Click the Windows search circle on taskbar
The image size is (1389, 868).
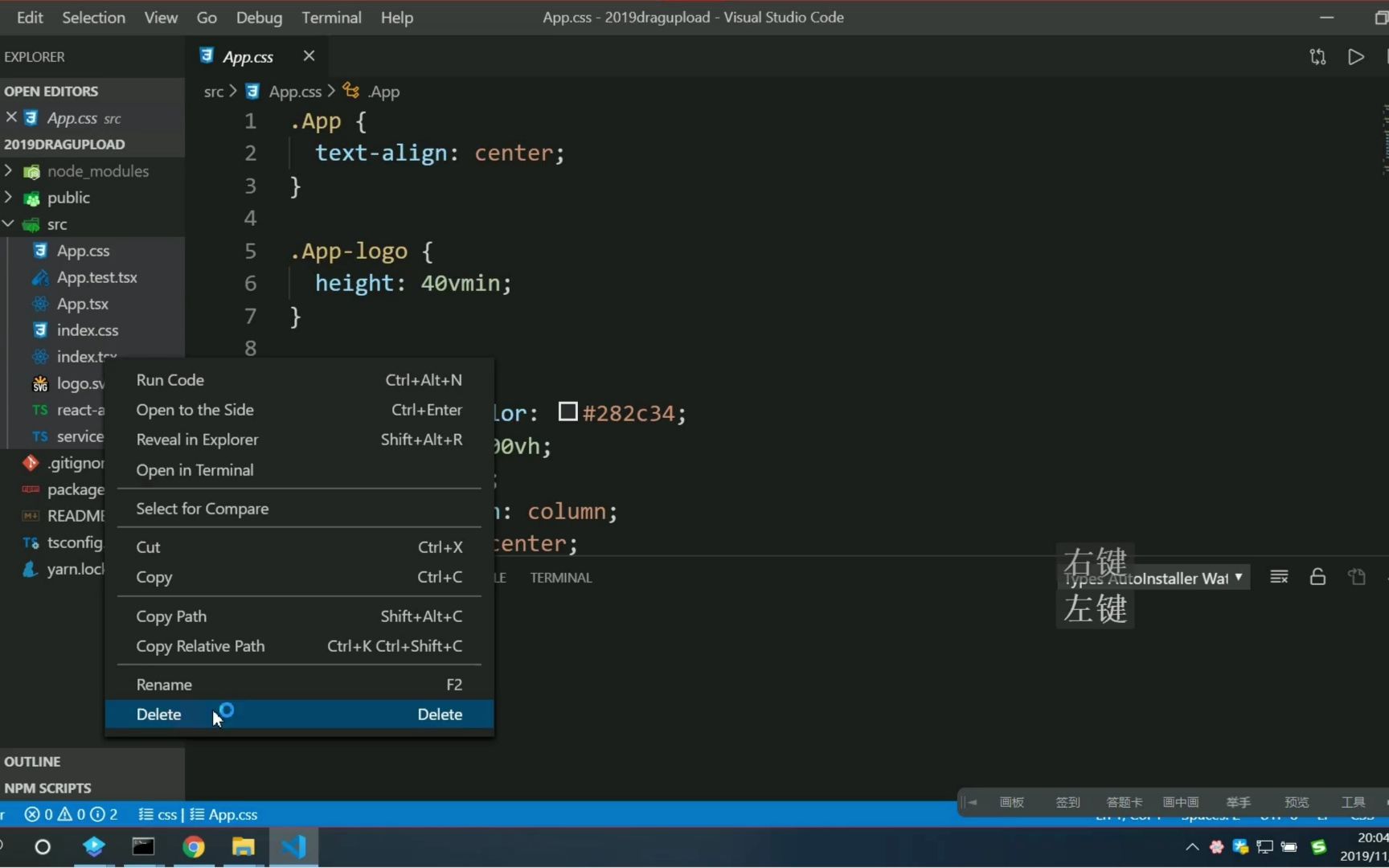point(43,847)
